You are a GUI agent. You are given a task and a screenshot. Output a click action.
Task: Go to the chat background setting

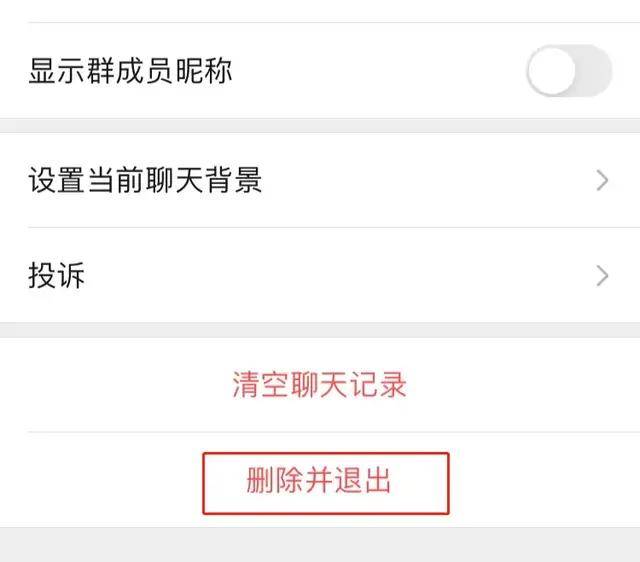pyautogui.click(x=320, y=181)
